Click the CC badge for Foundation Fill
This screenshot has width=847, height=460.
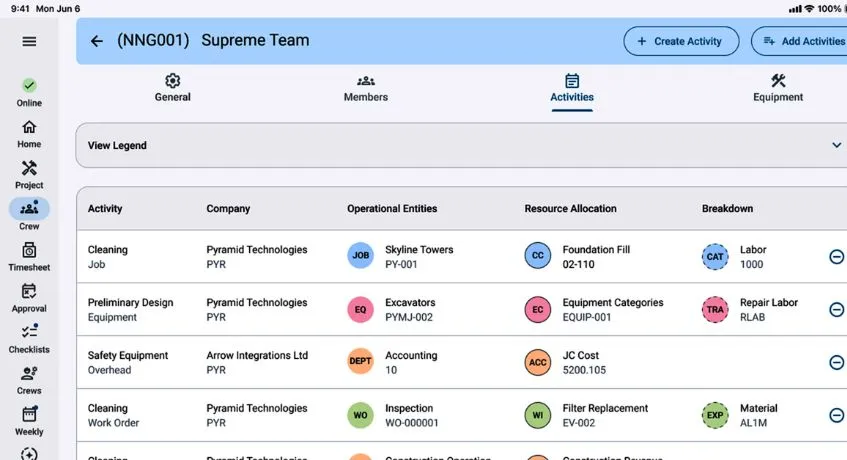pyautogui.click(x=537, y=255)
